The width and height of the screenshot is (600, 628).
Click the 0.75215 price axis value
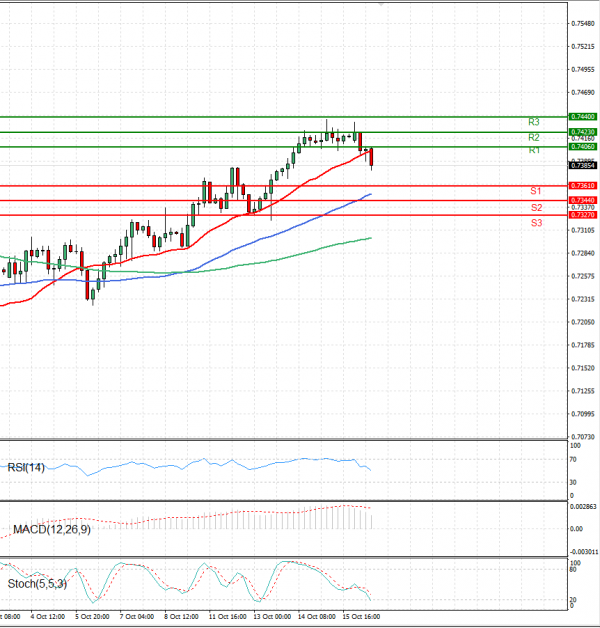[x=583, y=46]
